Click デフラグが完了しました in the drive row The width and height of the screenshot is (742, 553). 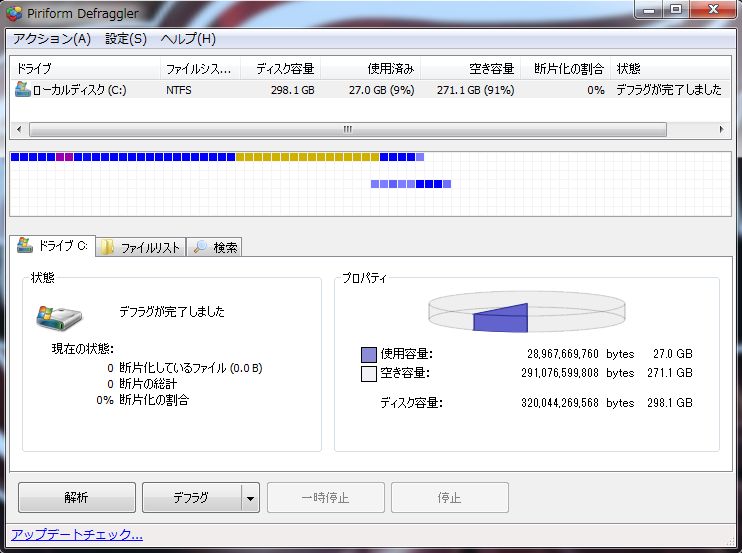click(669, 89)
